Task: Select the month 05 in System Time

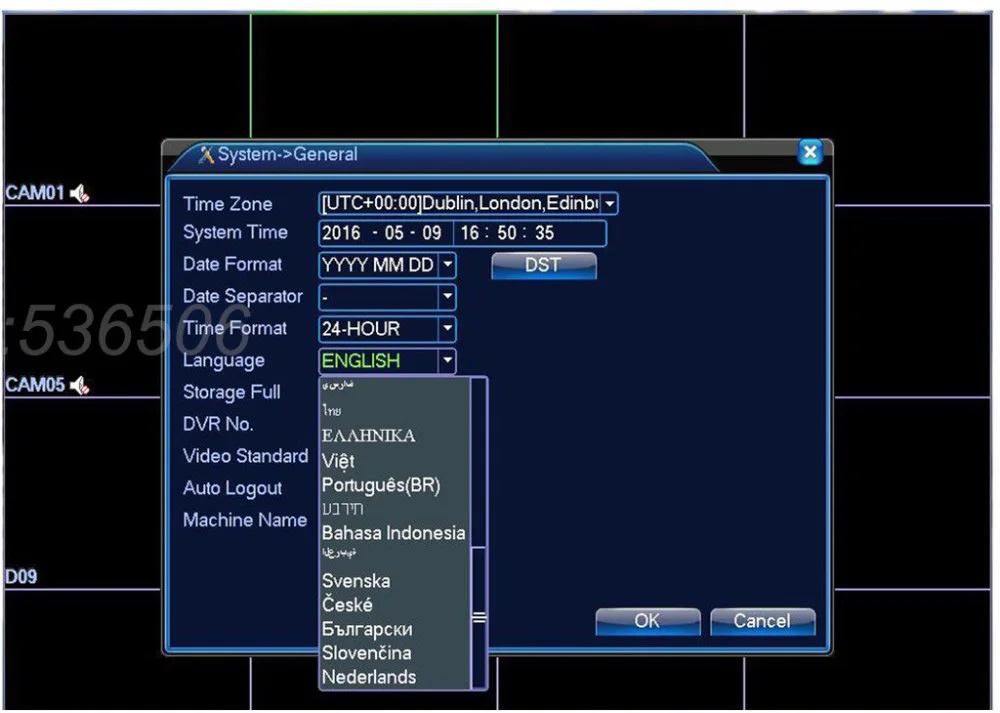Action: tap(394, 233)
